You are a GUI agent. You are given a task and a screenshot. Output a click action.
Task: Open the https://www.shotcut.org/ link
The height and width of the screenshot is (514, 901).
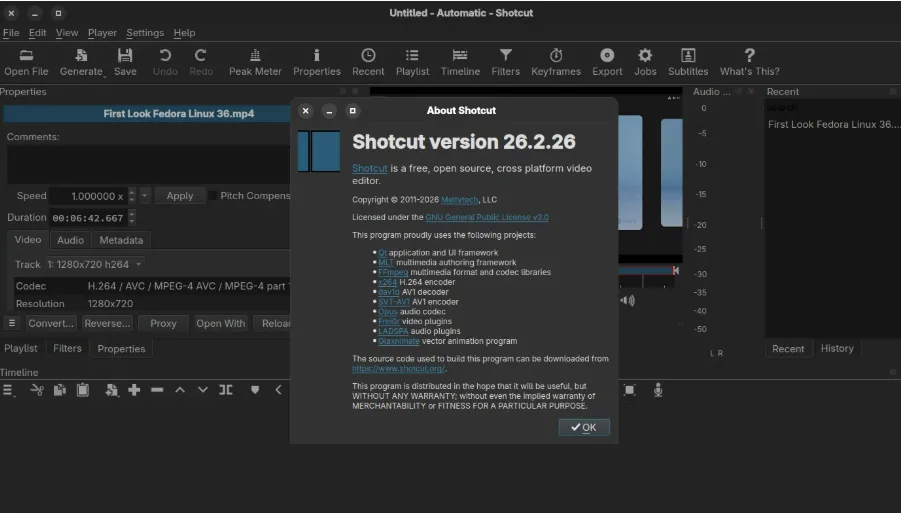pyautogui.click(x=398, y=369)
